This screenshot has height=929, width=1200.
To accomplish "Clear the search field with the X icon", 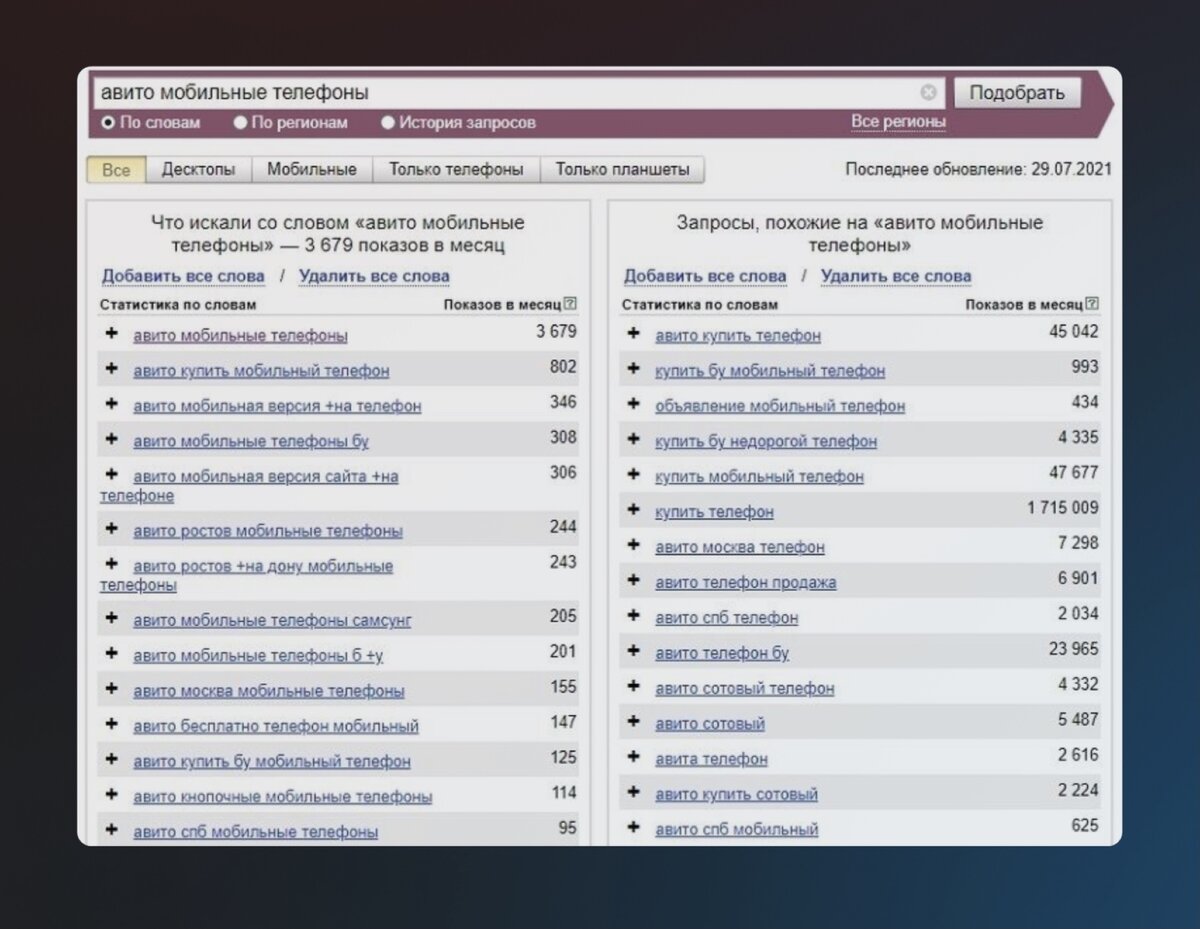I will click(928, 93).
